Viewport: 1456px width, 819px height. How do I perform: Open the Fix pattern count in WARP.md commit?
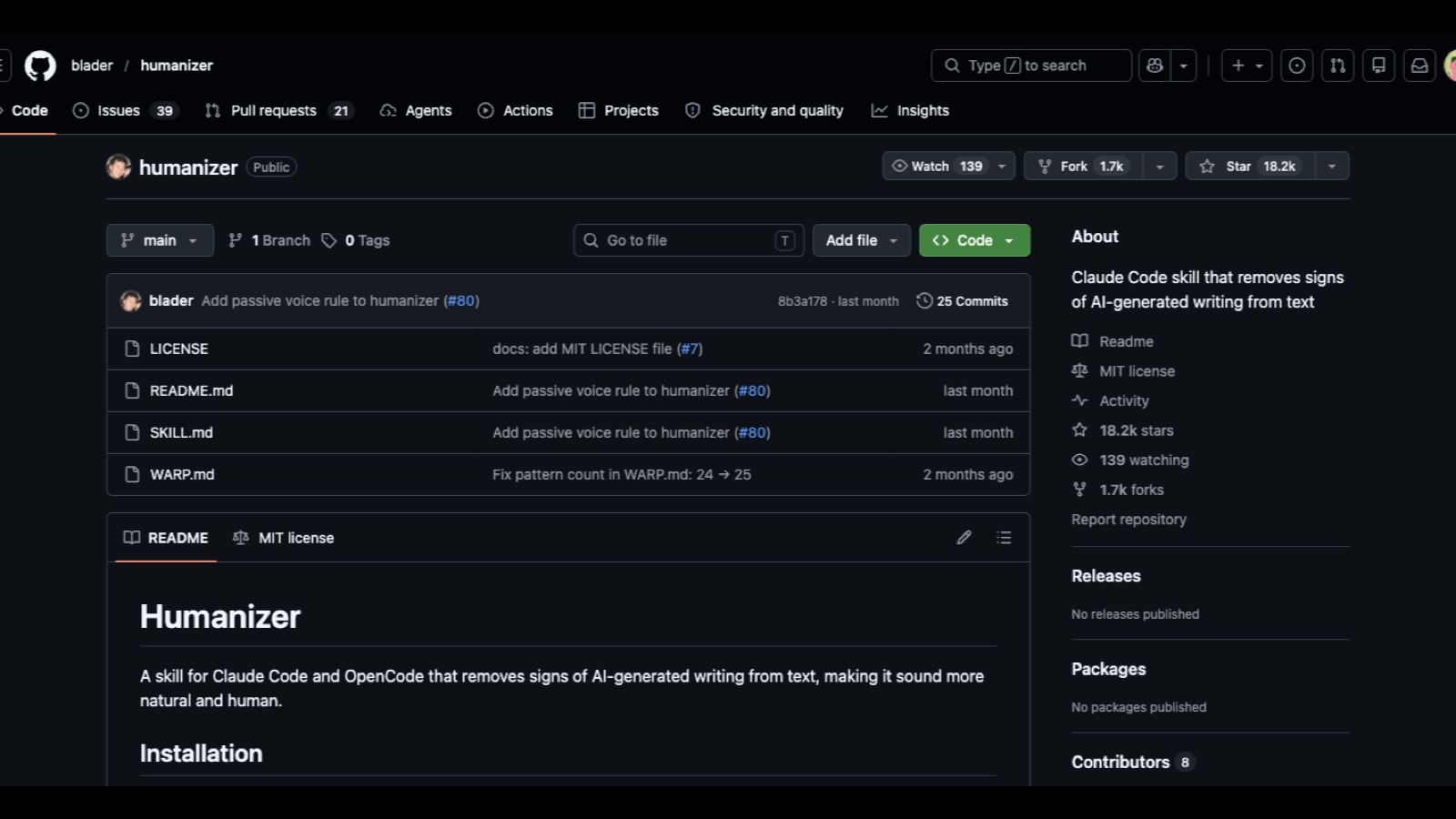tap(622, 474)
